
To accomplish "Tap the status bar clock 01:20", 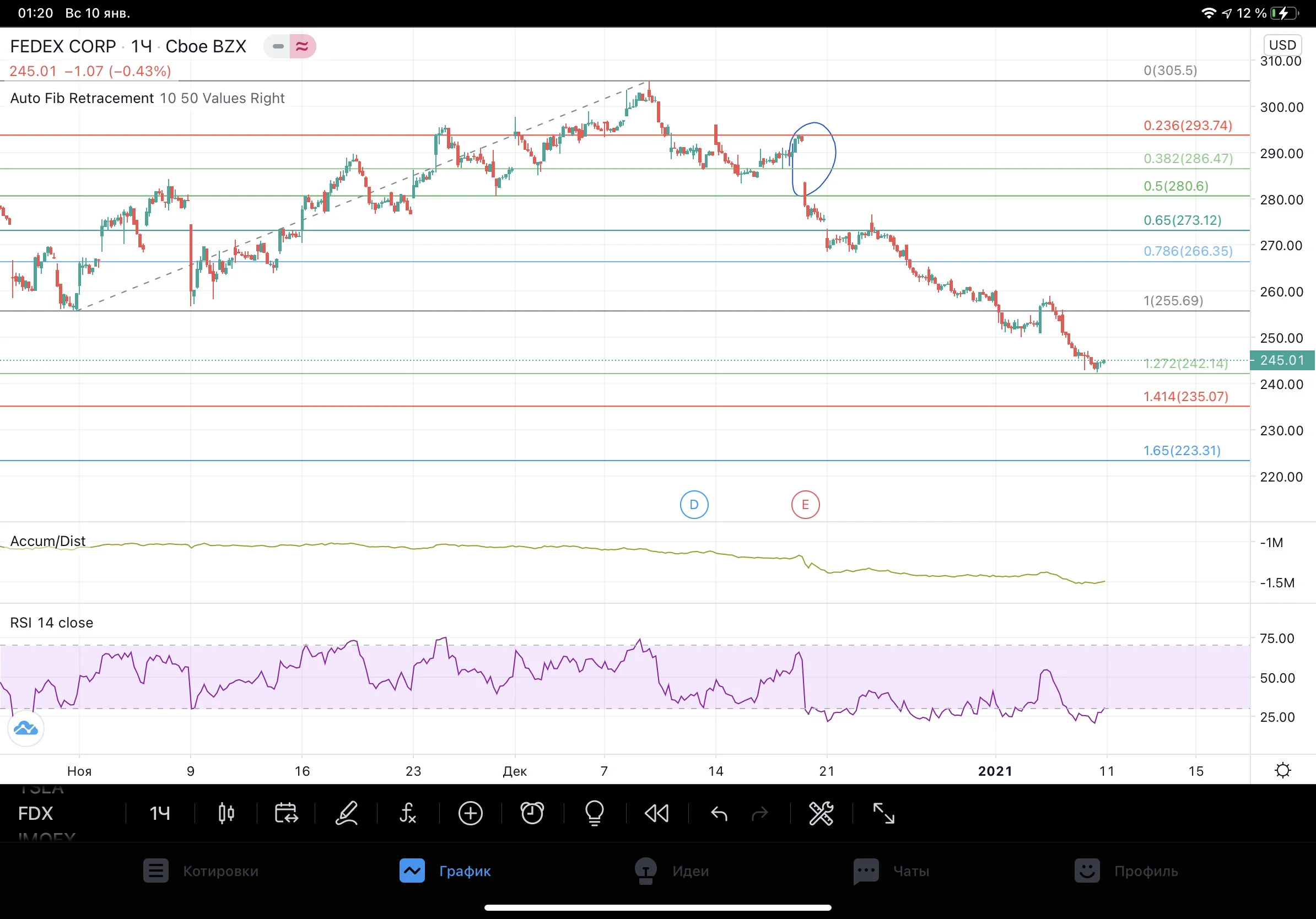I will 35,13.
